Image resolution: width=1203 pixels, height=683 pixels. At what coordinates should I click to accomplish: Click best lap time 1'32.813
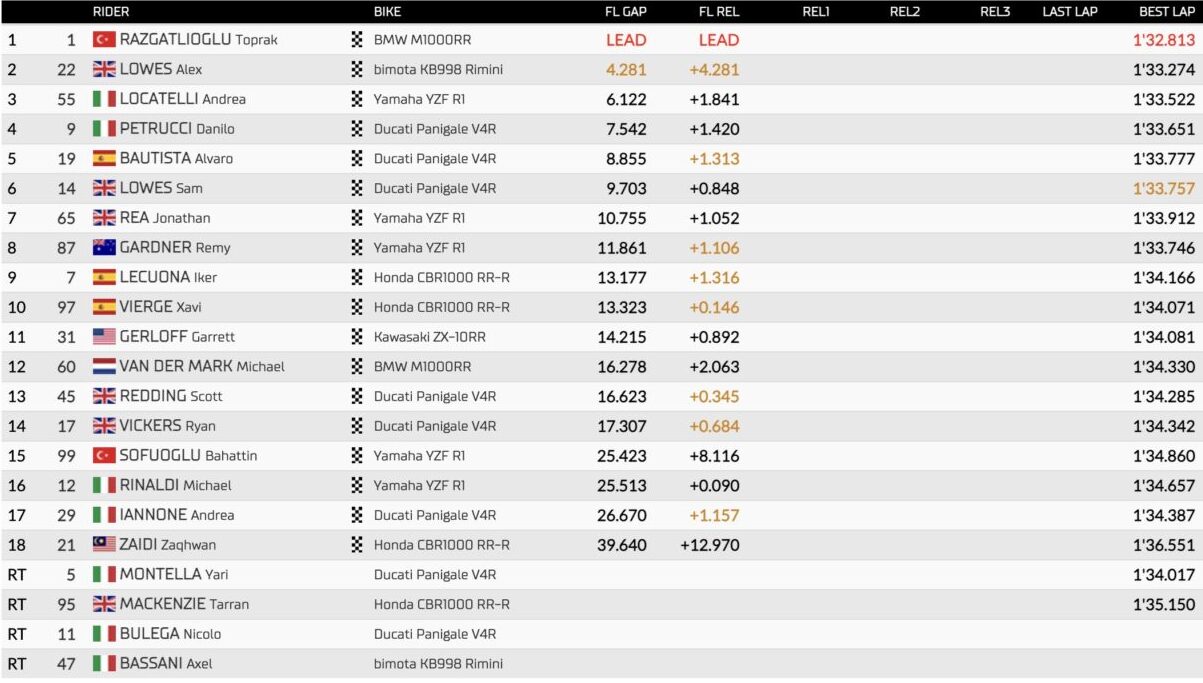coord(1164,40)
